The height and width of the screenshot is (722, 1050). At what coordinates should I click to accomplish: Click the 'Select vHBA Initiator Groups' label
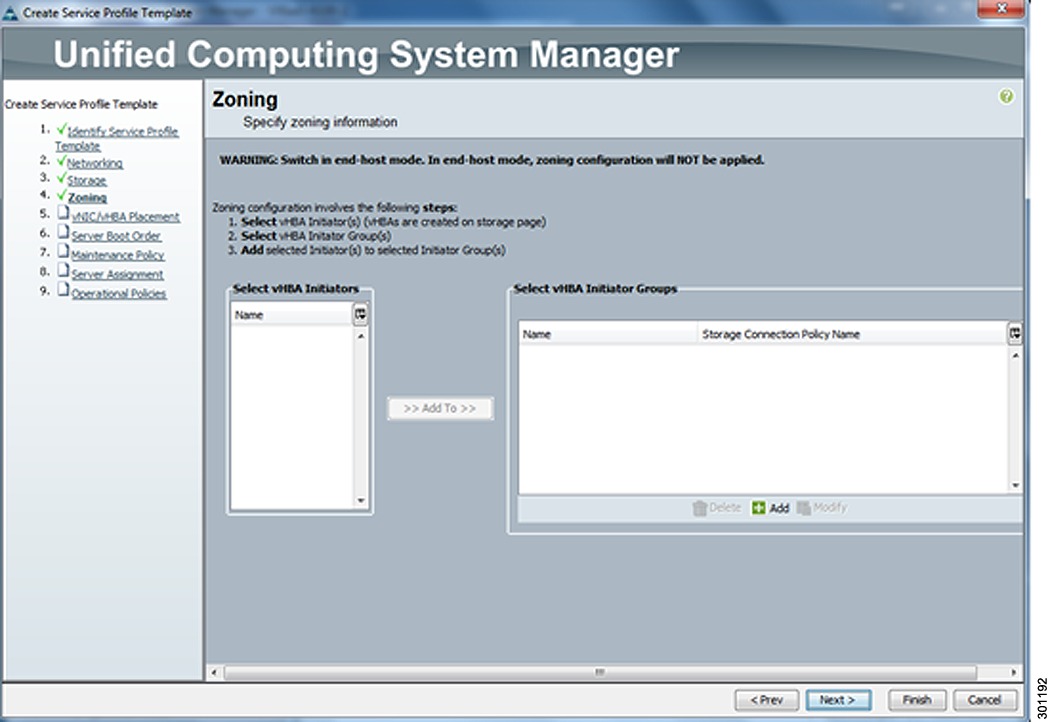[x=595, y=289]
